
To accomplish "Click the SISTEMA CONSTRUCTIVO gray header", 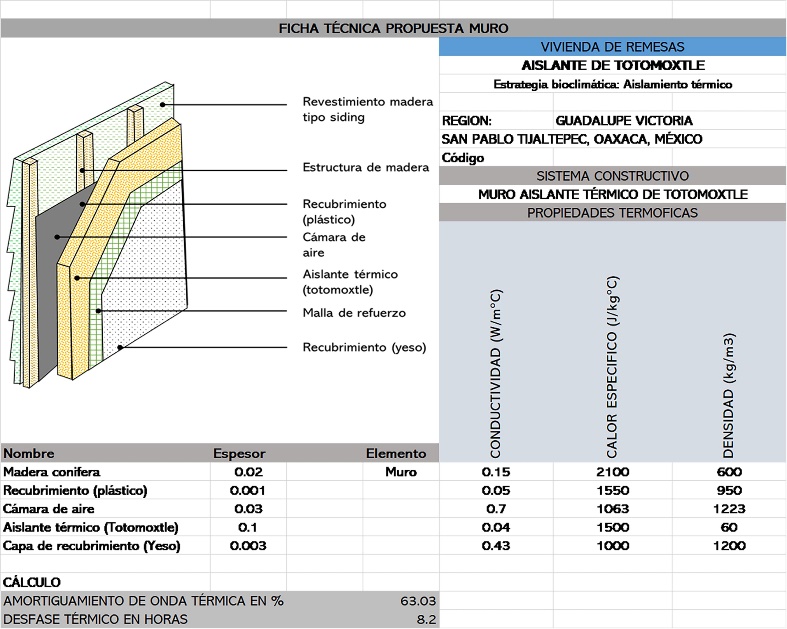I will coord(612,176).
